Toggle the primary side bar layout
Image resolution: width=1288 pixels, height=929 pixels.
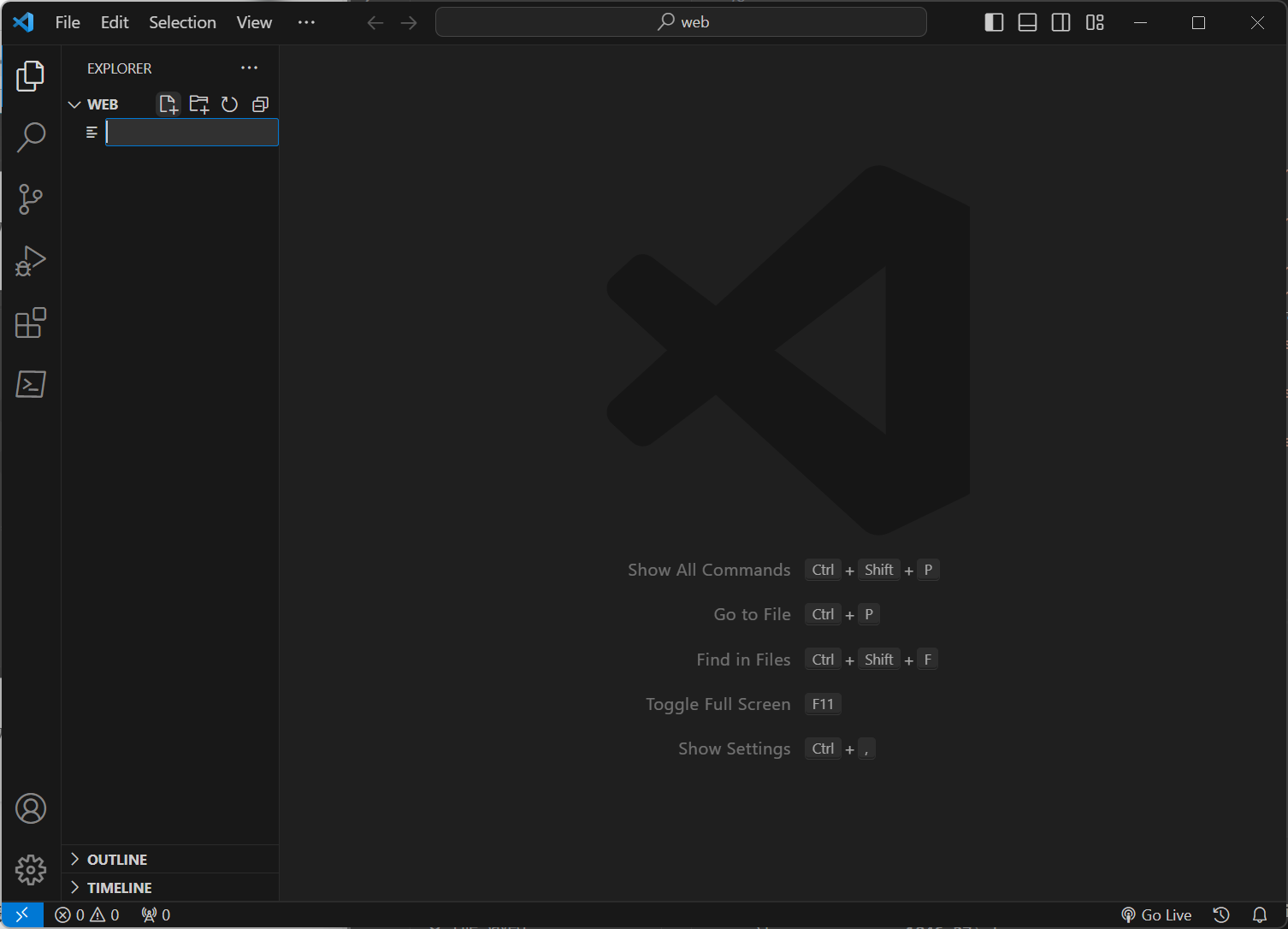(994, 22)
